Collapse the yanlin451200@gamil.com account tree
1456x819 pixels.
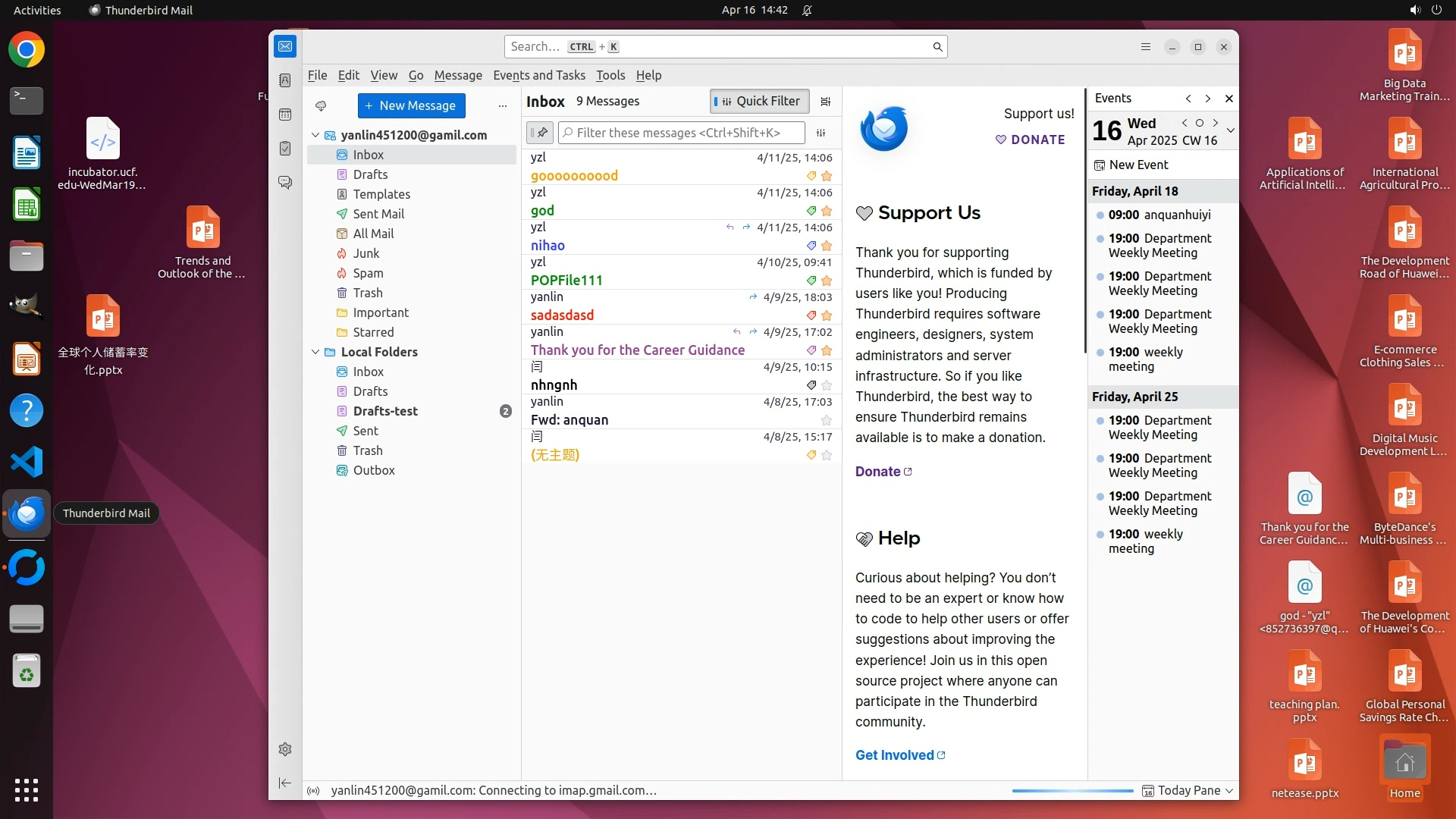(x=315, y=135)
